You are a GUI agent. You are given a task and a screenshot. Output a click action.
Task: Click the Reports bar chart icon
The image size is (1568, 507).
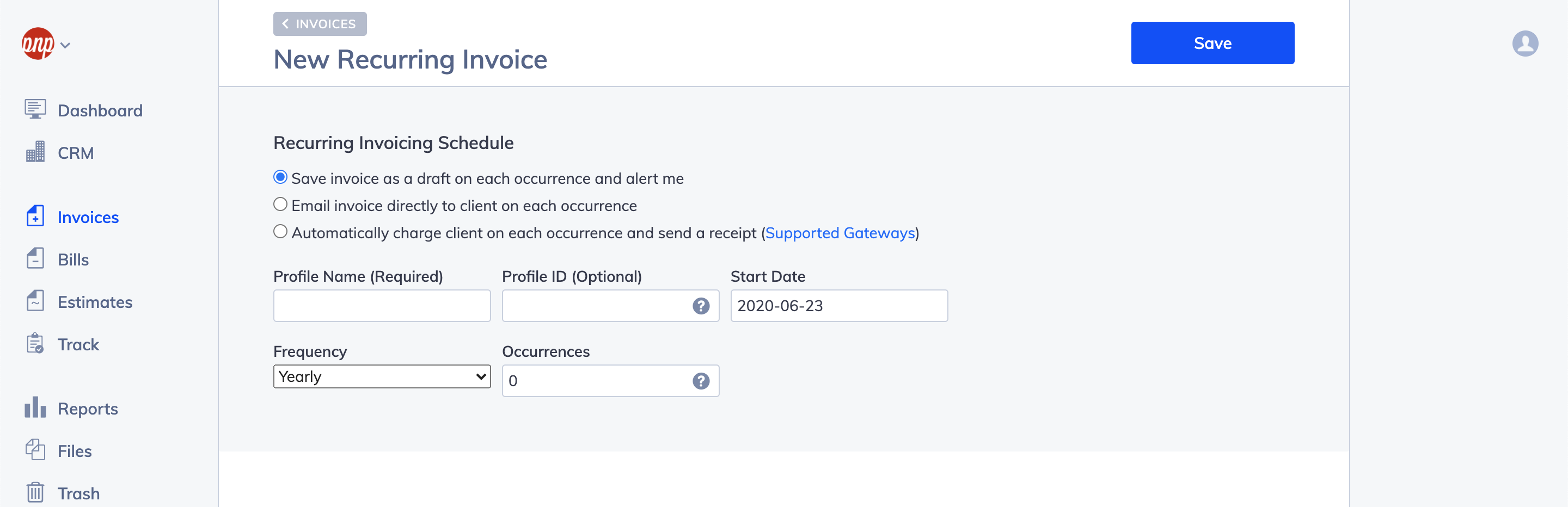(35, 408)
